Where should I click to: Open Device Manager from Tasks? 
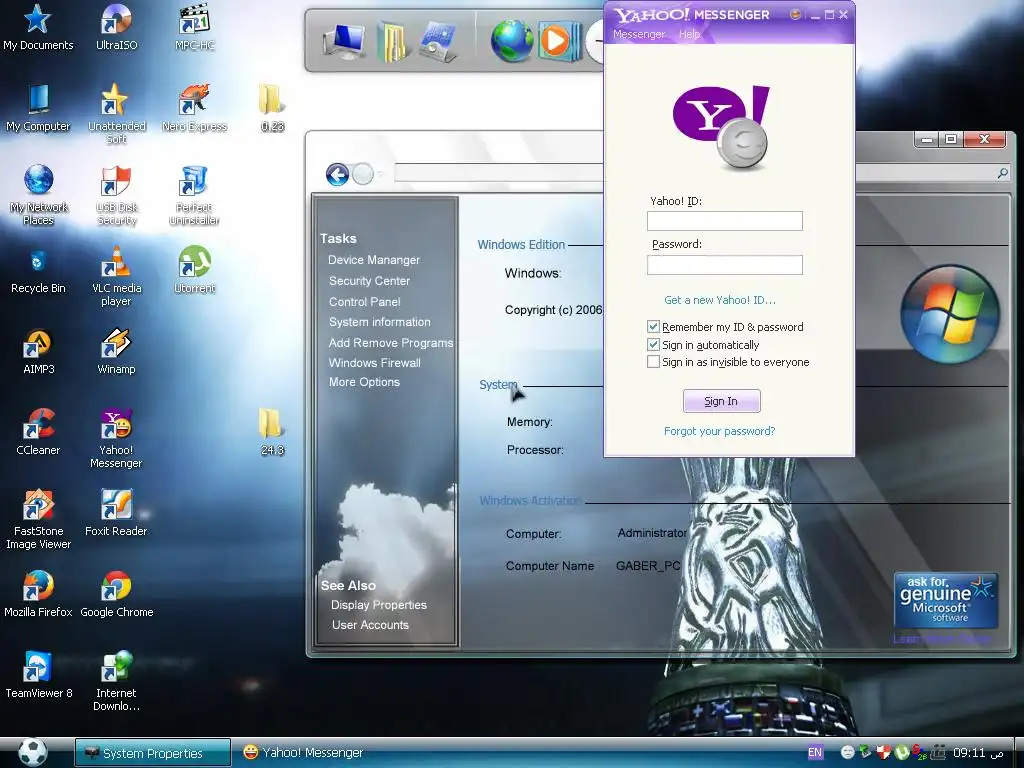tap(374, 260)
